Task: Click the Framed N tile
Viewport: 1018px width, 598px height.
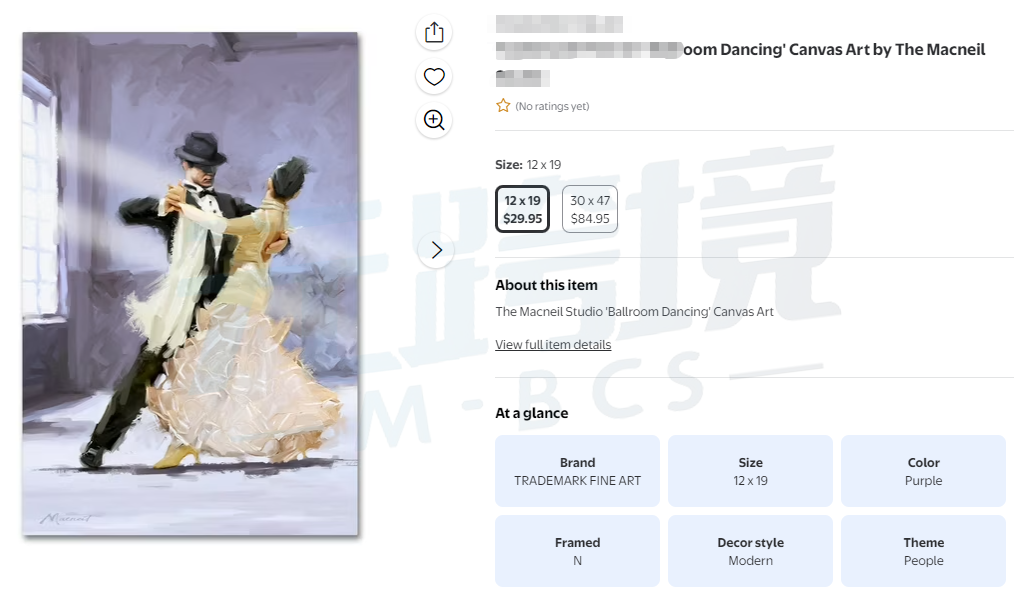Action: click(577, 551)
